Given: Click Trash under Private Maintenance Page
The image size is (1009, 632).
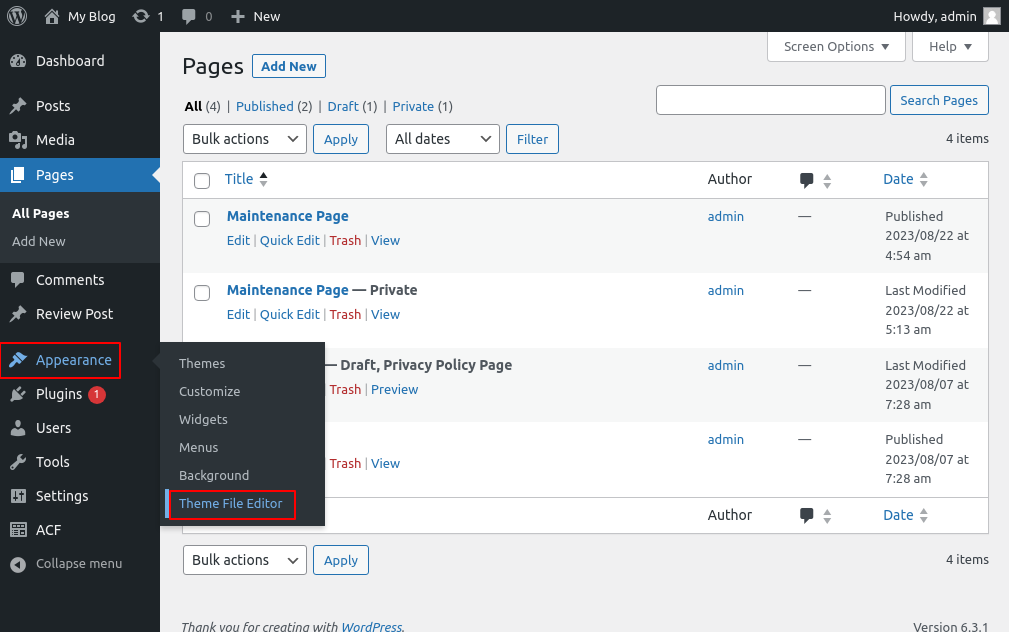Looking at the screenshot, I should [x=346, y=315].
